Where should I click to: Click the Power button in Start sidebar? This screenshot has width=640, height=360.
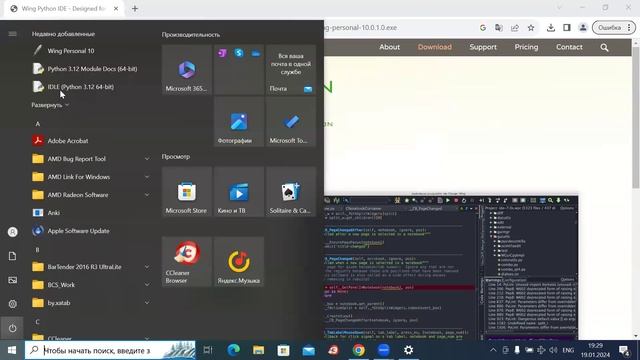(x=12, y=328)
